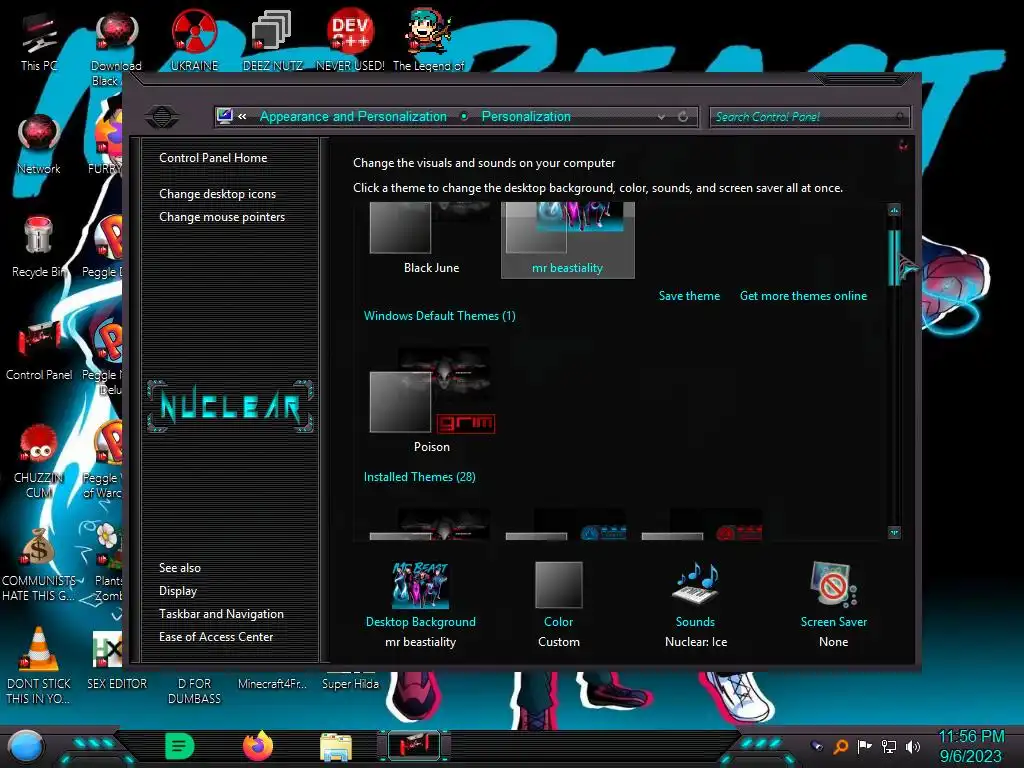This screenshot has height=768, width=1024.
Task: Open the Sounds settings icon
Action: tap(696, 583)
